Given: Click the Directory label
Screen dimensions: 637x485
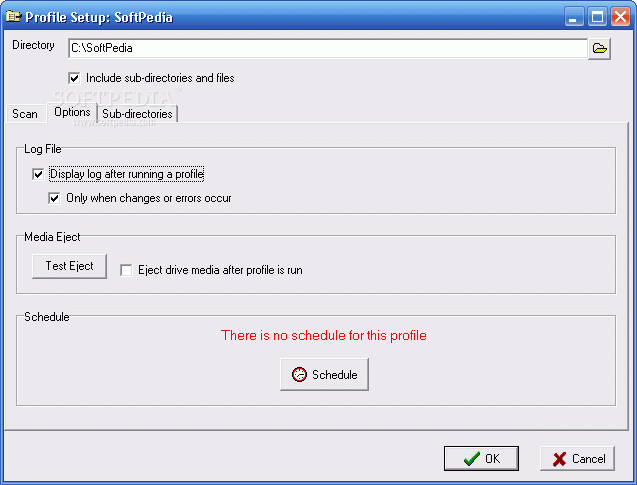Looking at the screenshot, I should pyautogui.click(x=33, y=45).
